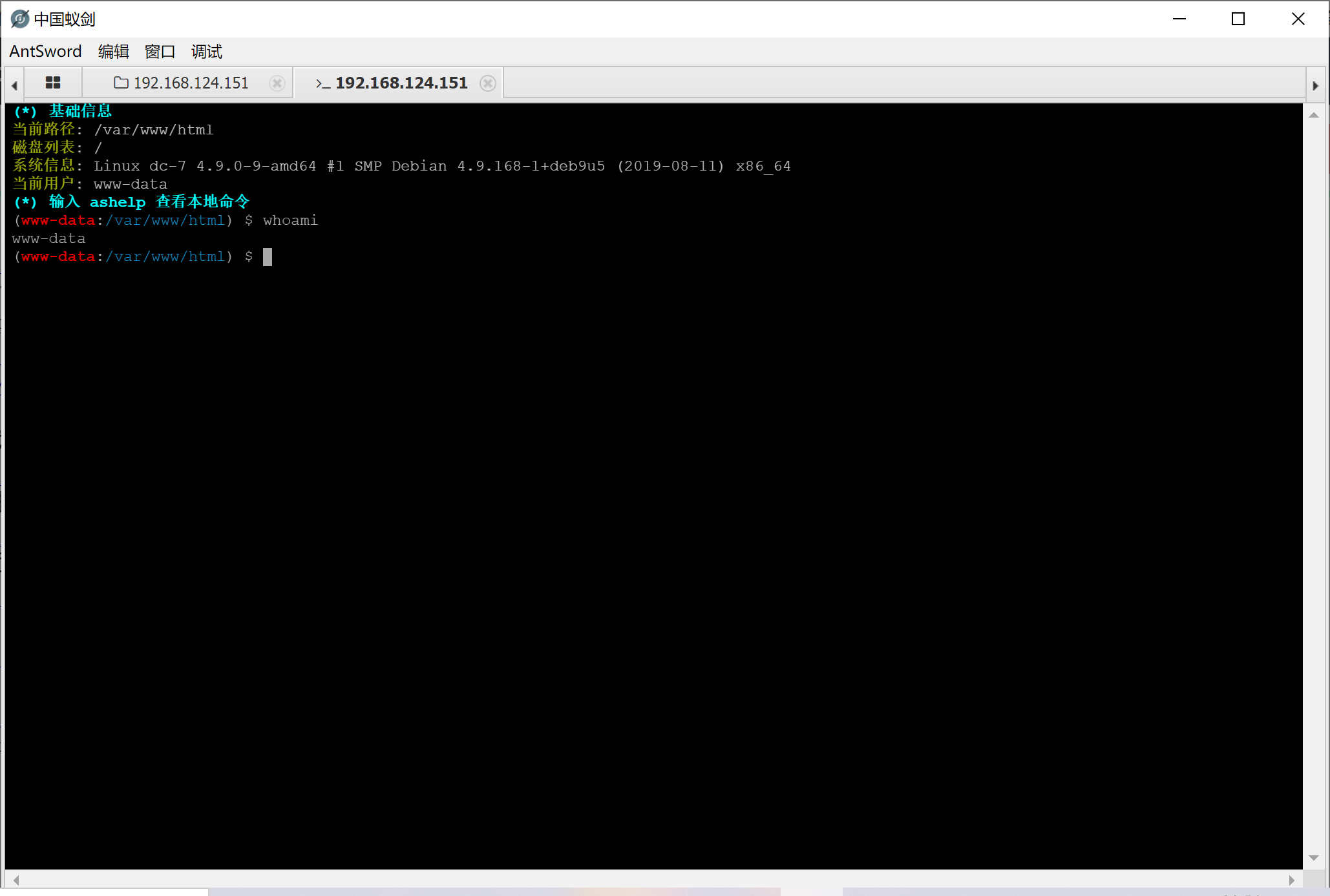Switch to the terminal tab 192.168.124.151
This screenshot has height=896, width=1330.
(x=399, y=83)
